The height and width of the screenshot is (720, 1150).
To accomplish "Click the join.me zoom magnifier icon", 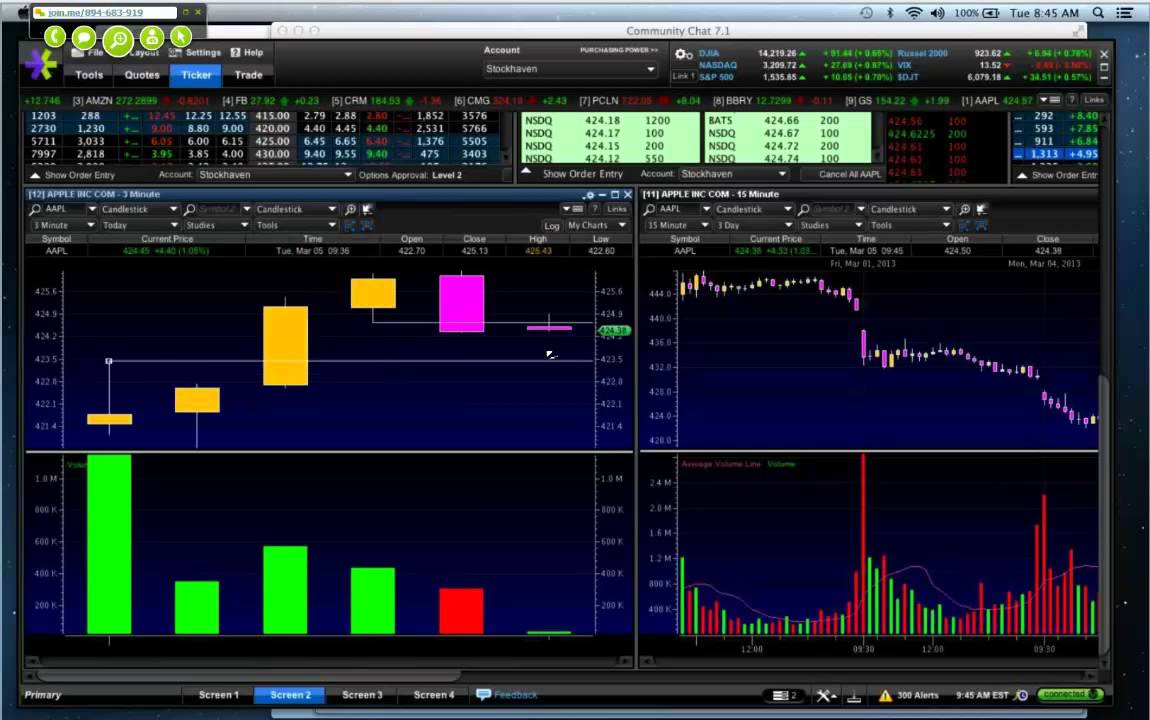I will point(117,40).
